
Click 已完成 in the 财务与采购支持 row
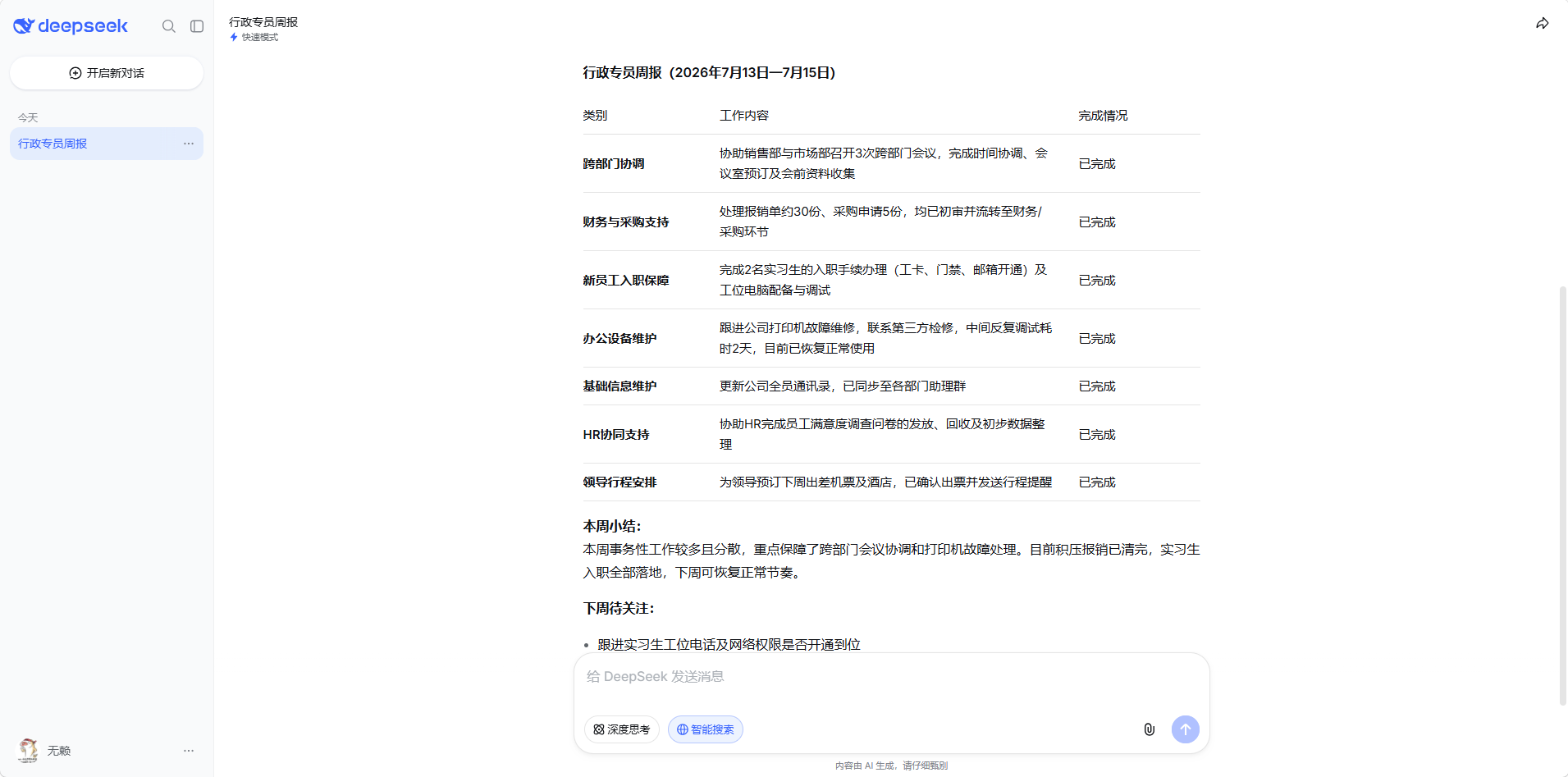coord(1097,222)
